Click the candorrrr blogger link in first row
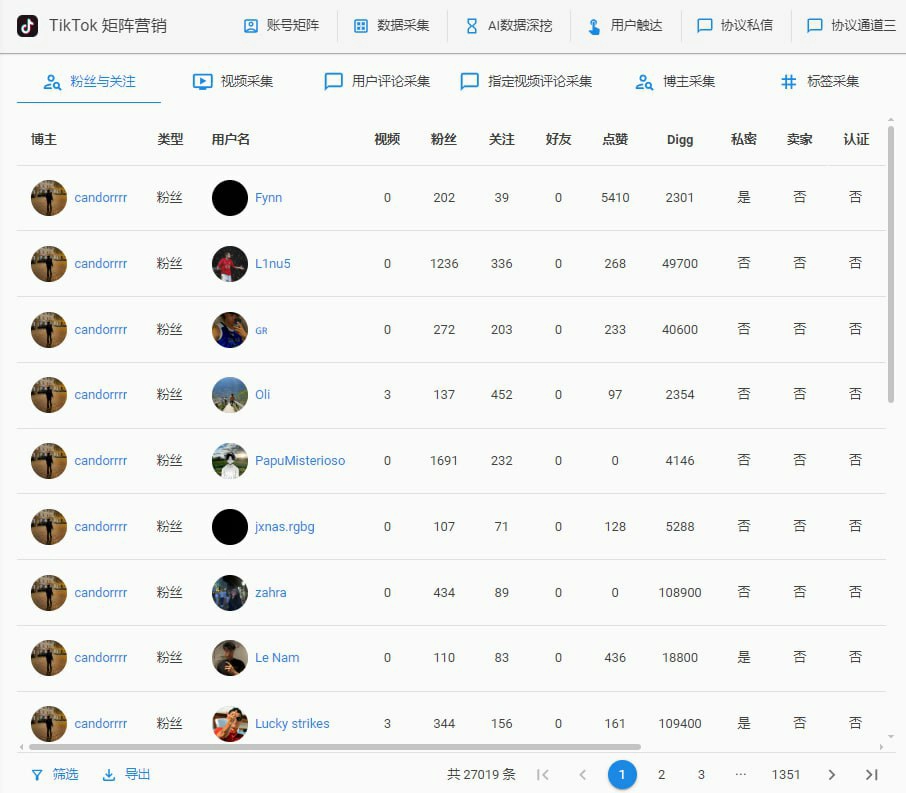This screenshot has height=793, width=906. pyautogui.click(x=100, y=197)
